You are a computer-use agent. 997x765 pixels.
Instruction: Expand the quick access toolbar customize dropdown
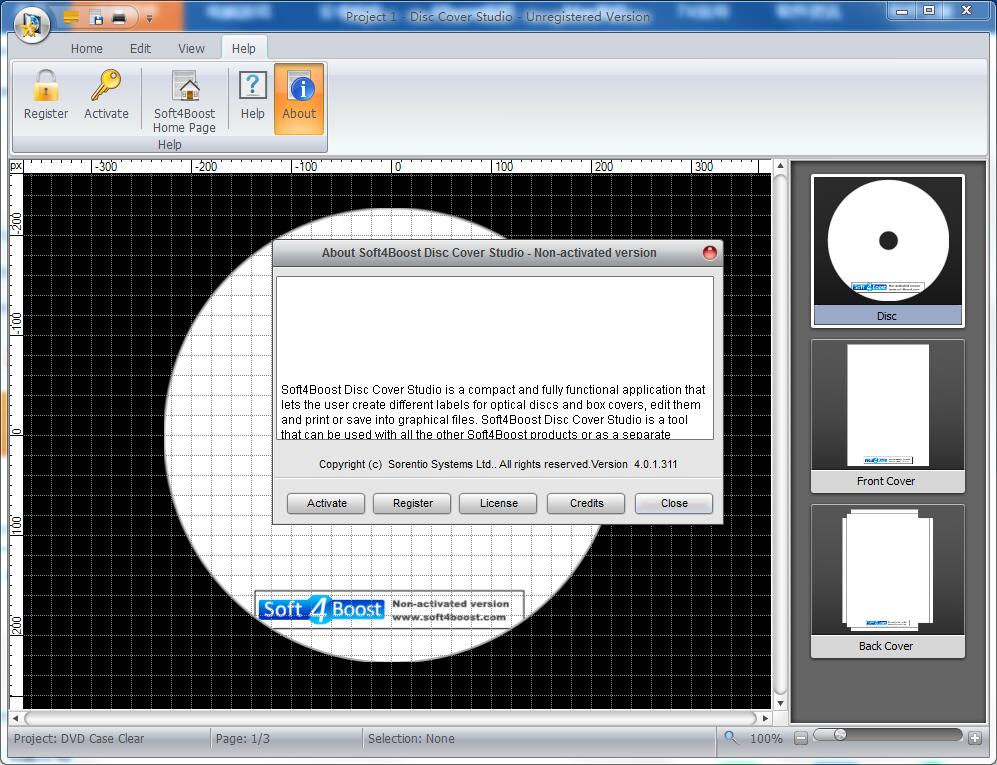(149, 18)
